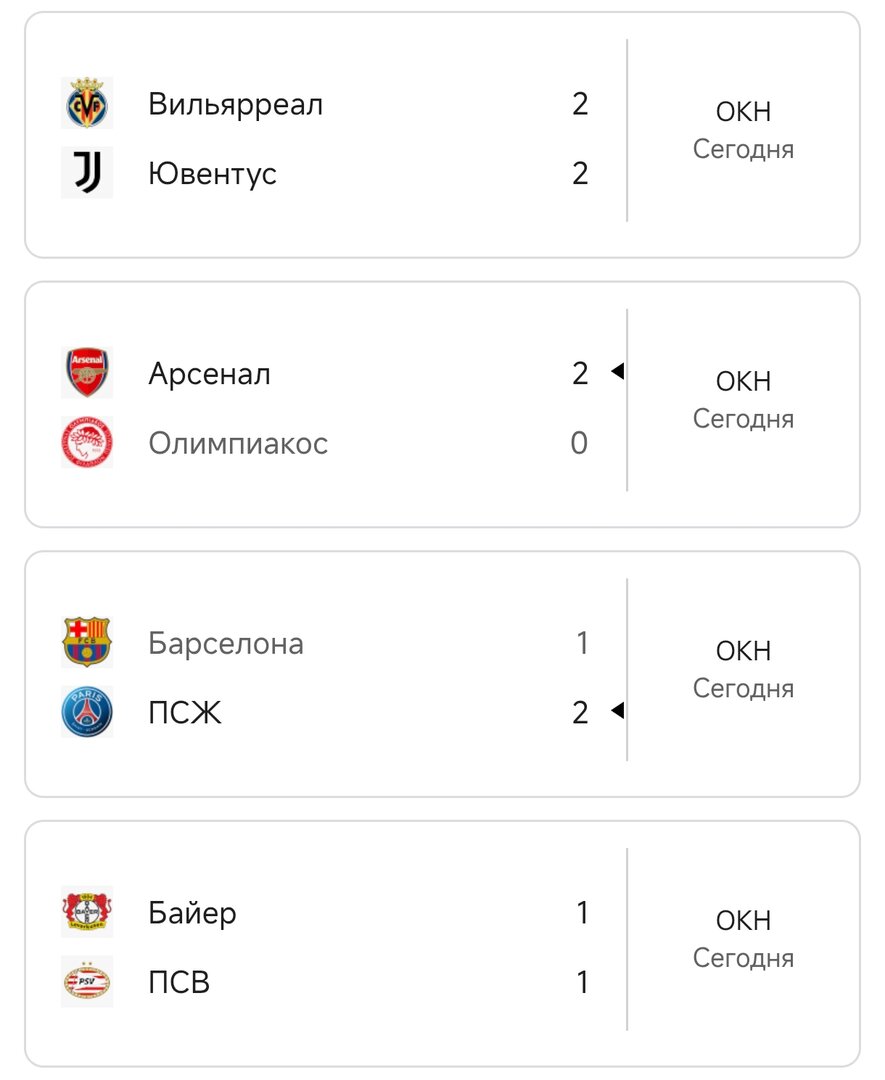Select the PSG club logo icon
This screenshot has height=1080, width=885.
(x=87, y=713)
